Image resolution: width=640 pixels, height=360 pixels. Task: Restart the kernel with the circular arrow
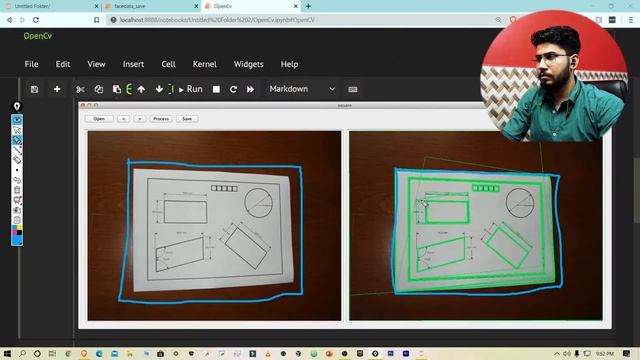pos(233,89)
